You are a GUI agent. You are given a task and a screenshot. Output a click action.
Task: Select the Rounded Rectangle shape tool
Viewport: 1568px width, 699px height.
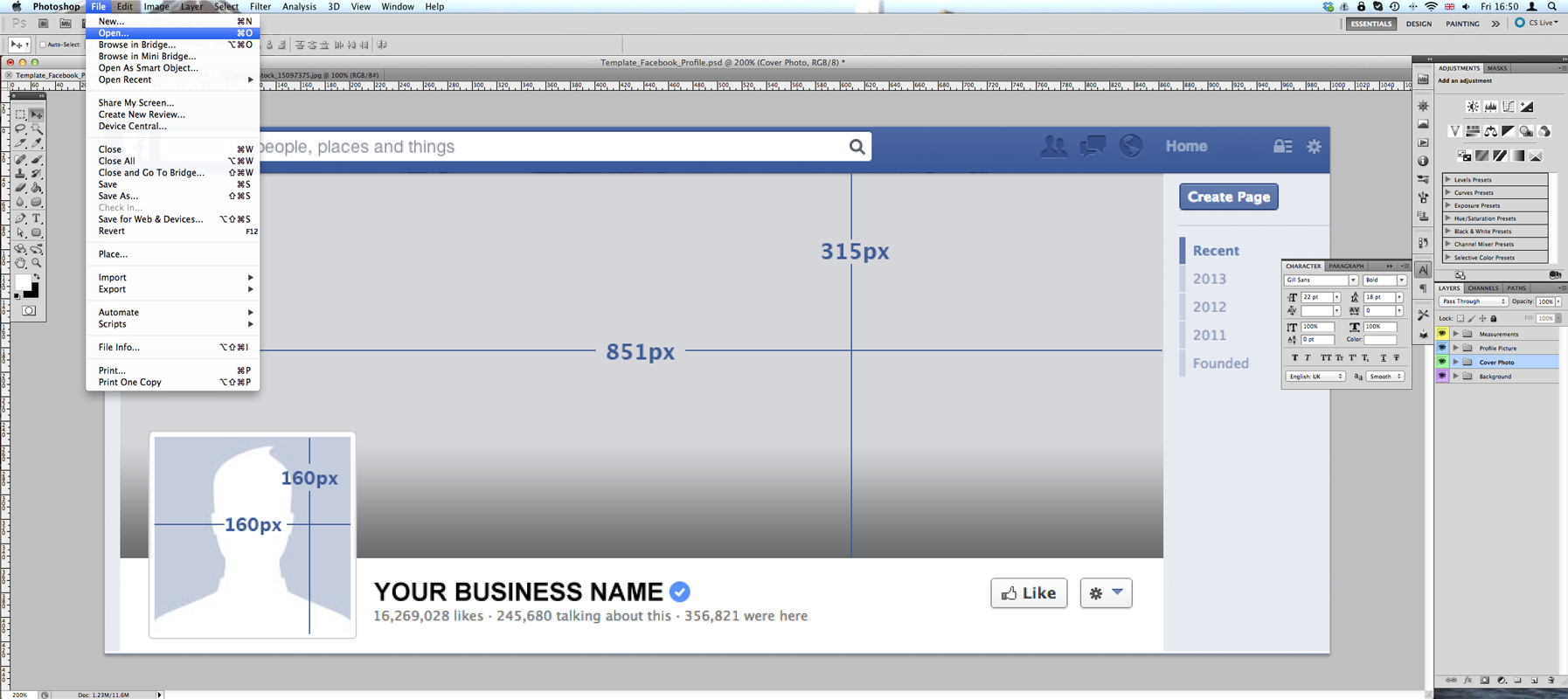37,232
